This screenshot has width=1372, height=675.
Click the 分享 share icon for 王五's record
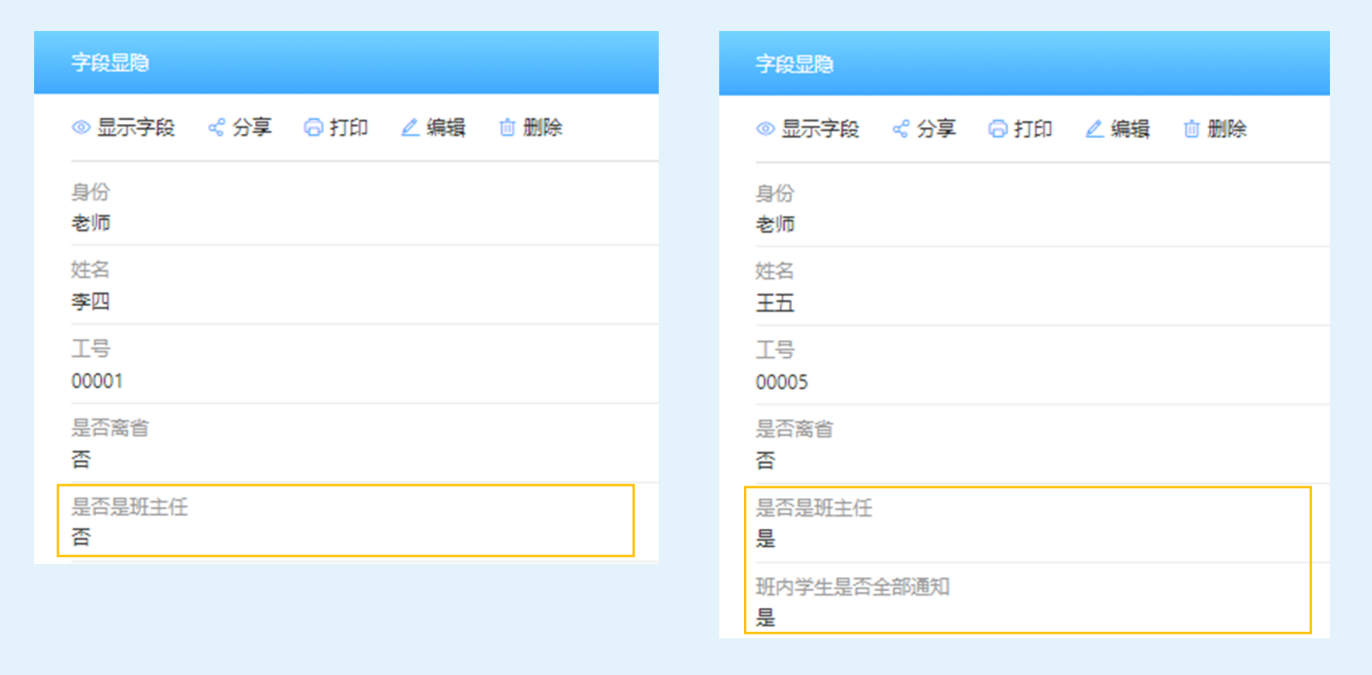click(901, 129)
